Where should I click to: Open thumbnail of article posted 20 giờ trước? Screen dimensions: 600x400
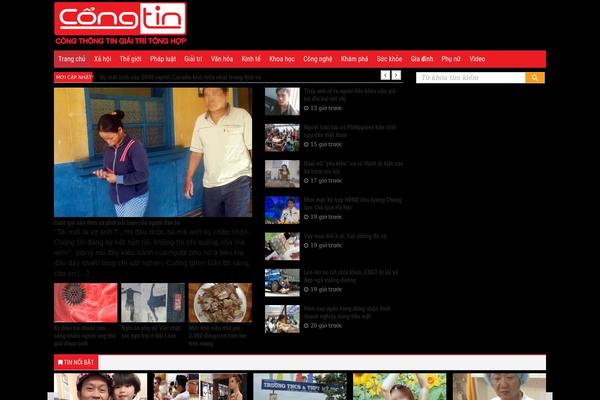click(x=282, y=319)
